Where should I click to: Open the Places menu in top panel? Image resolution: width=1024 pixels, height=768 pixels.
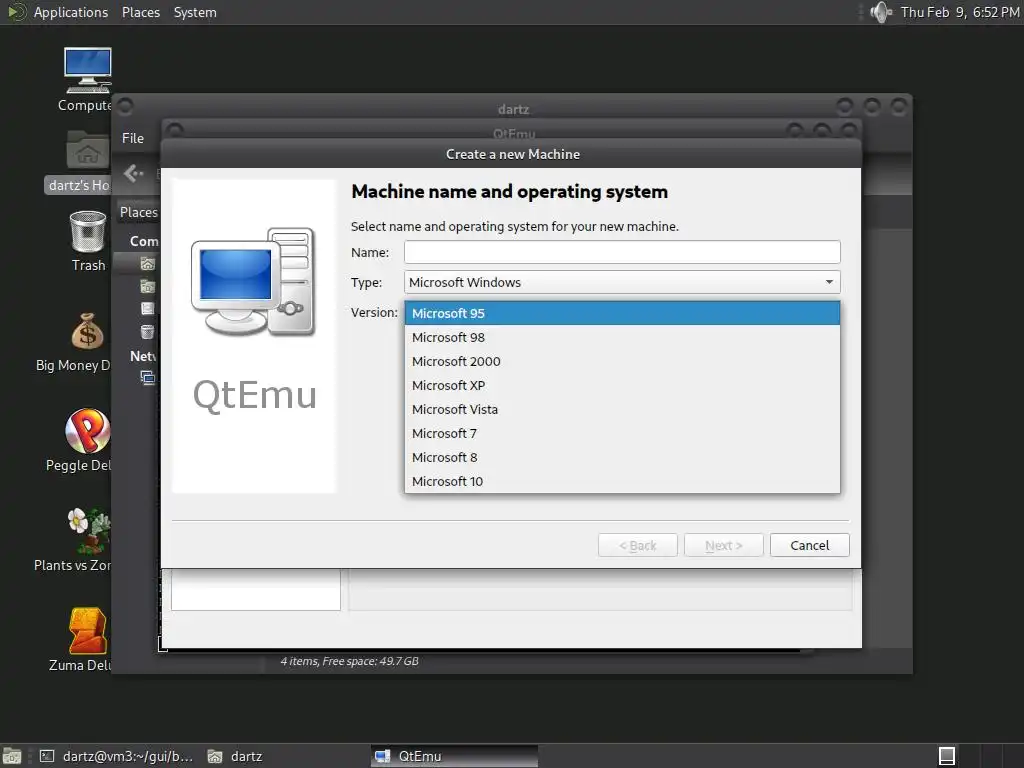click(x=140, y=12)
